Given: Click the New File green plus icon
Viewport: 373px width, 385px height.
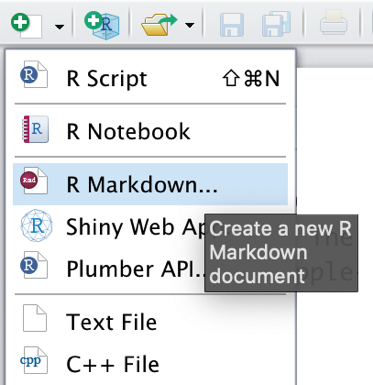Looking at the screenshot, I should (x=26, y=25).
